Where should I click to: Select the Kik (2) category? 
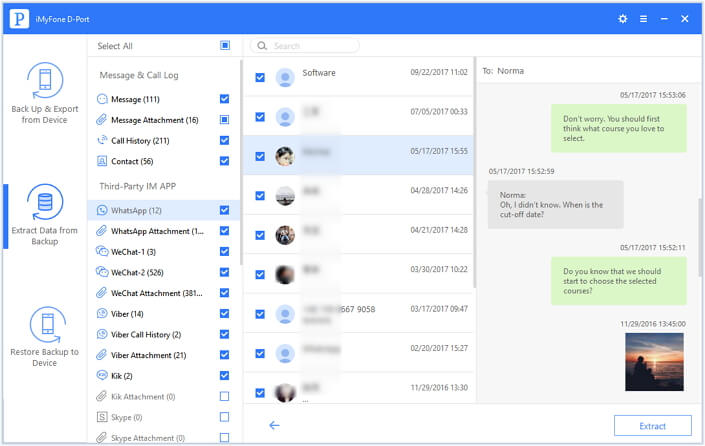[x=164, y=375]
